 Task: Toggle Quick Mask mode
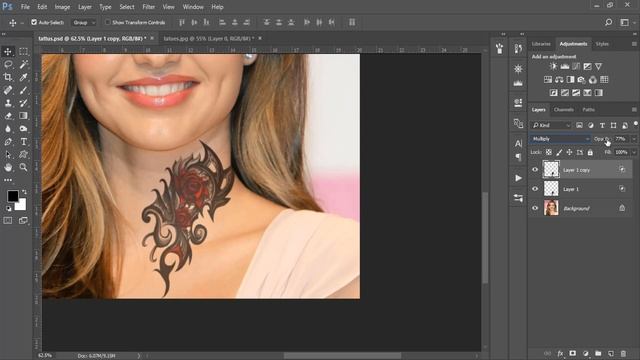(x=8, y=221)
